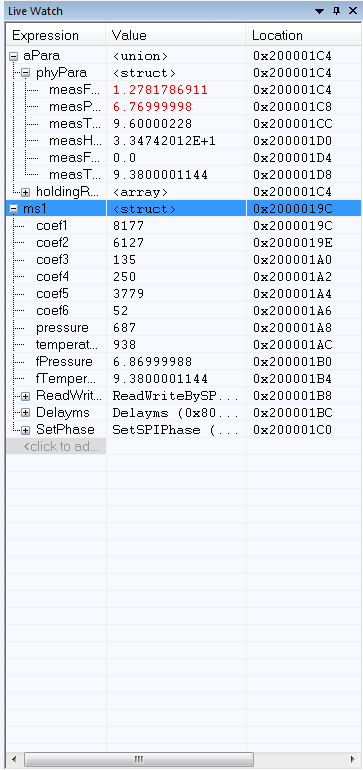The height and width of the screenshot is (770, 363).
Task: Click the location 0x200001CC
Action: click(x=292, y=124)
